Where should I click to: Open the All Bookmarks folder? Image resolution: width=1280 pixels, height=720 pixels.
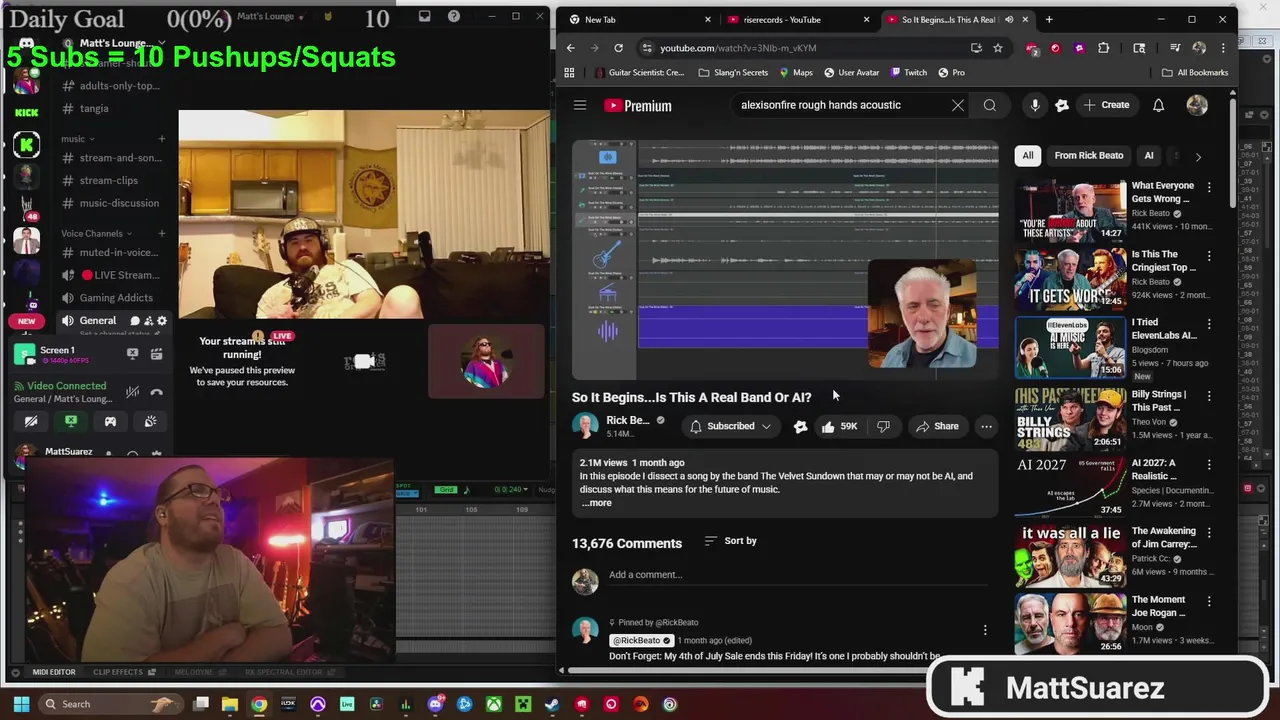tap(1194, 72)
